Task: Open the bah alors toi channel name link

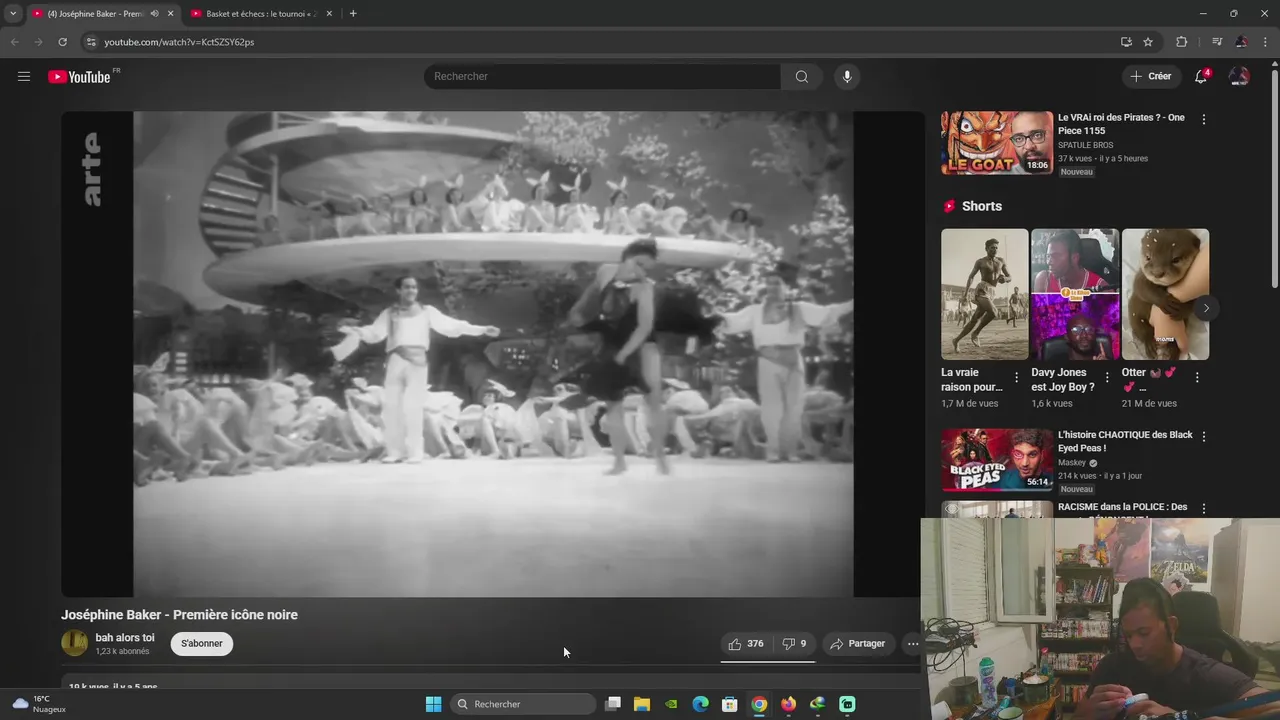Action: (x=125, y=638)
